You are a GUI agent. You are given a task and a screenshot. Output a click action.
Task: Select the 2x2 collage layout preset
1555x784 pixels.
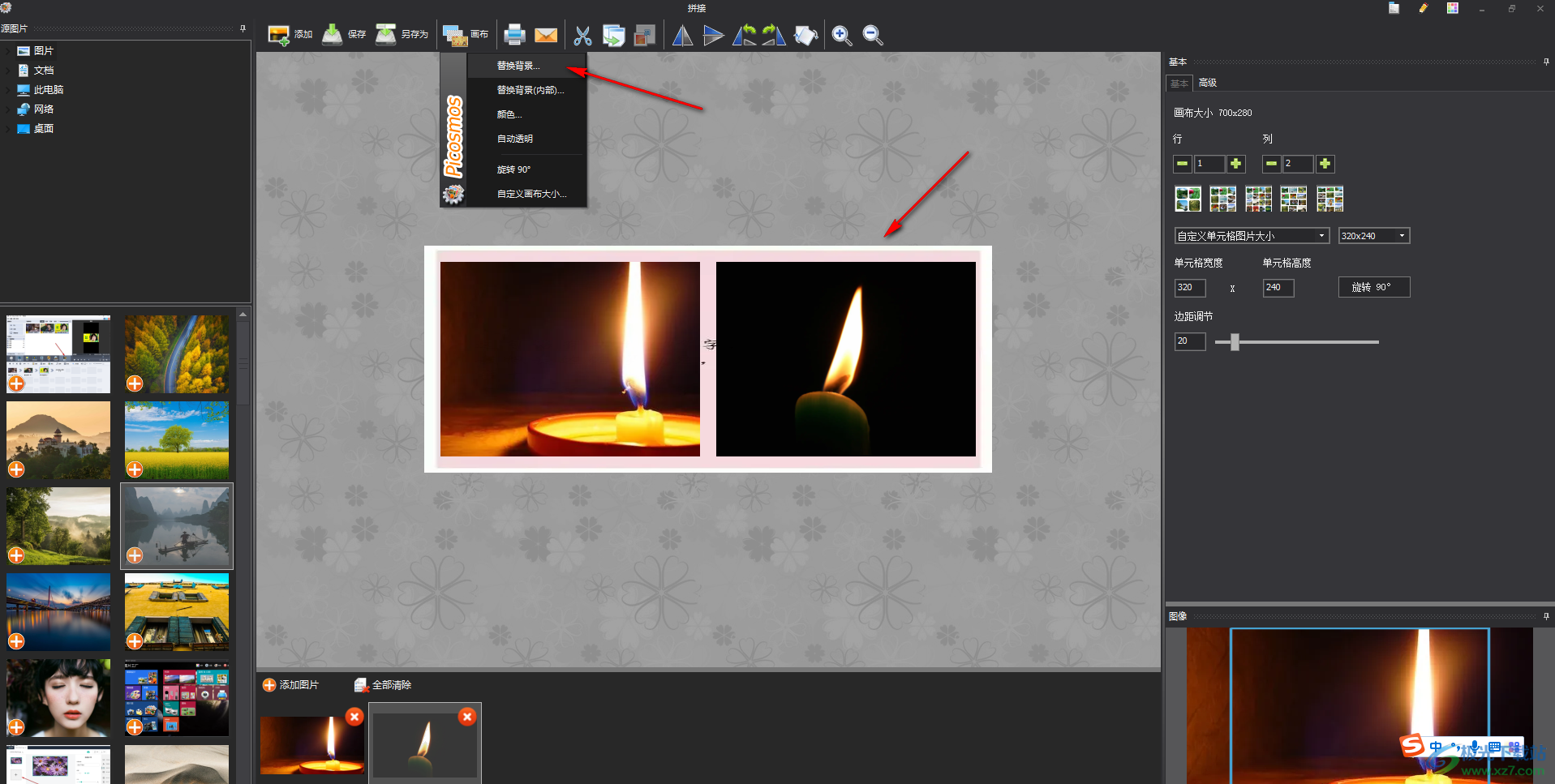point(1188,199)
